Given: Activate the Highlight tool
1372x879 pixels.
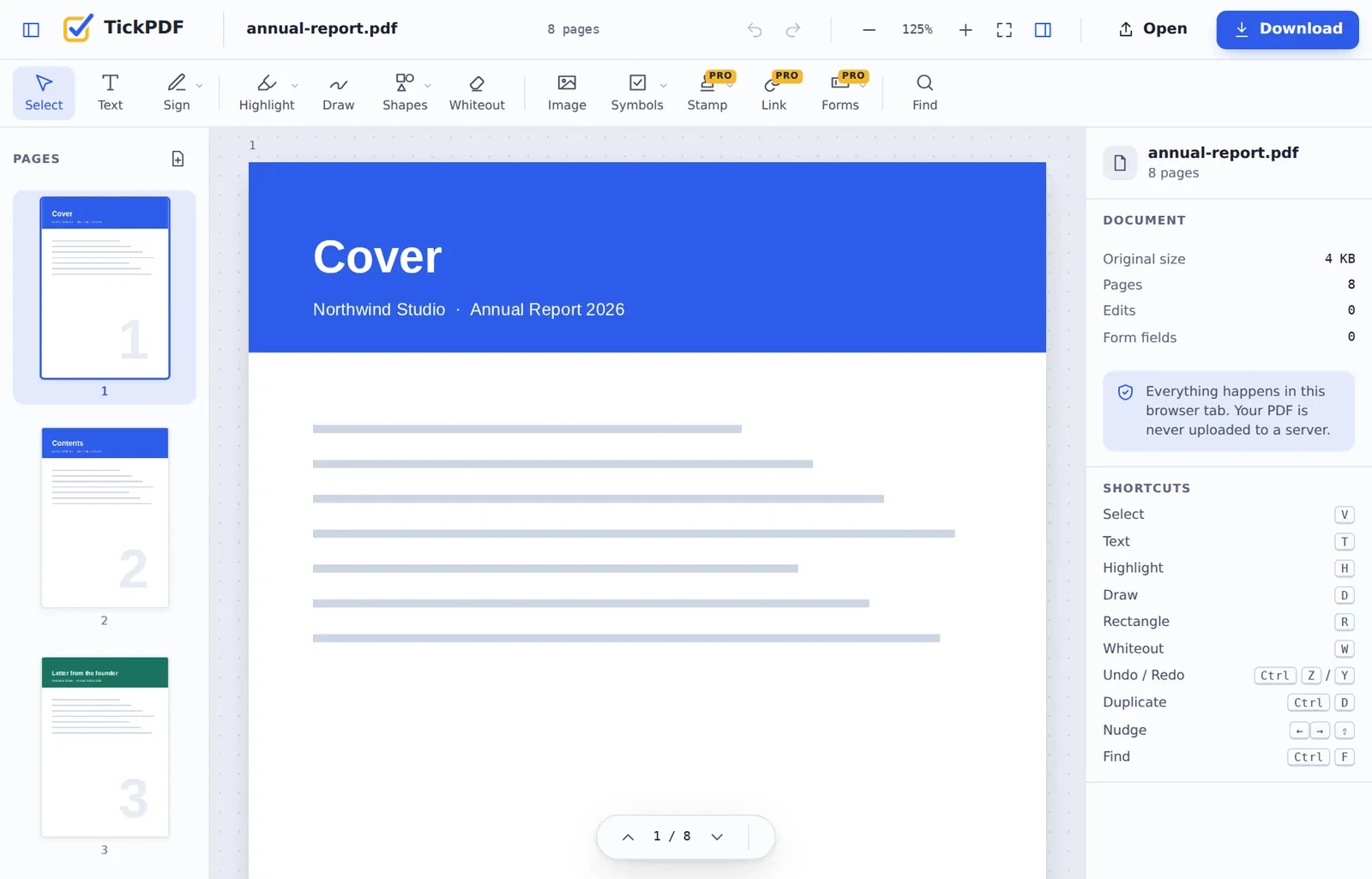Looking at the screenshot, I should pos(267,93).
